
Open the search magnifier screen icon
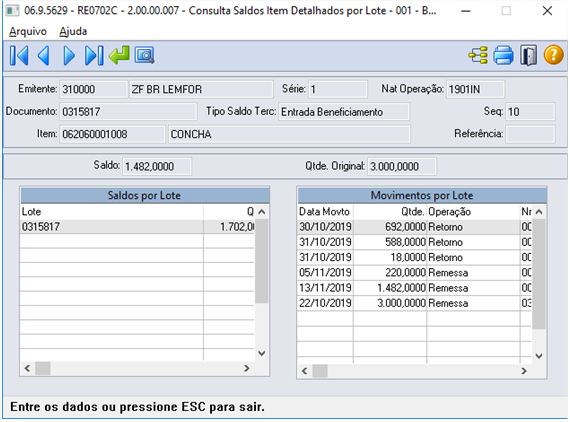[x=145, y=55]
